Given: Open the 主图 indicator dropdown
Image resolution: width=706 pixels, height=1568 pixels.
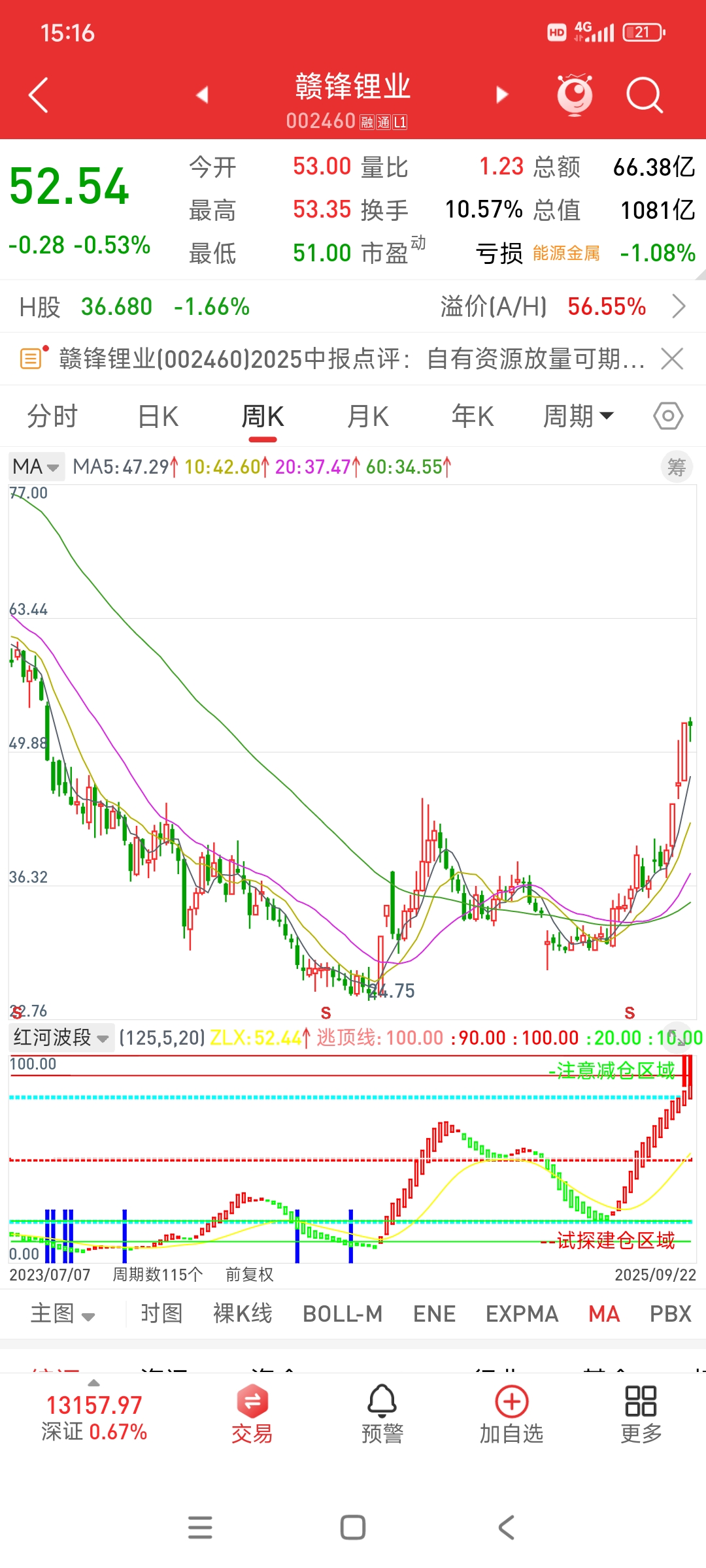Looking at the screenshot, I should (x=62, y=1314).
